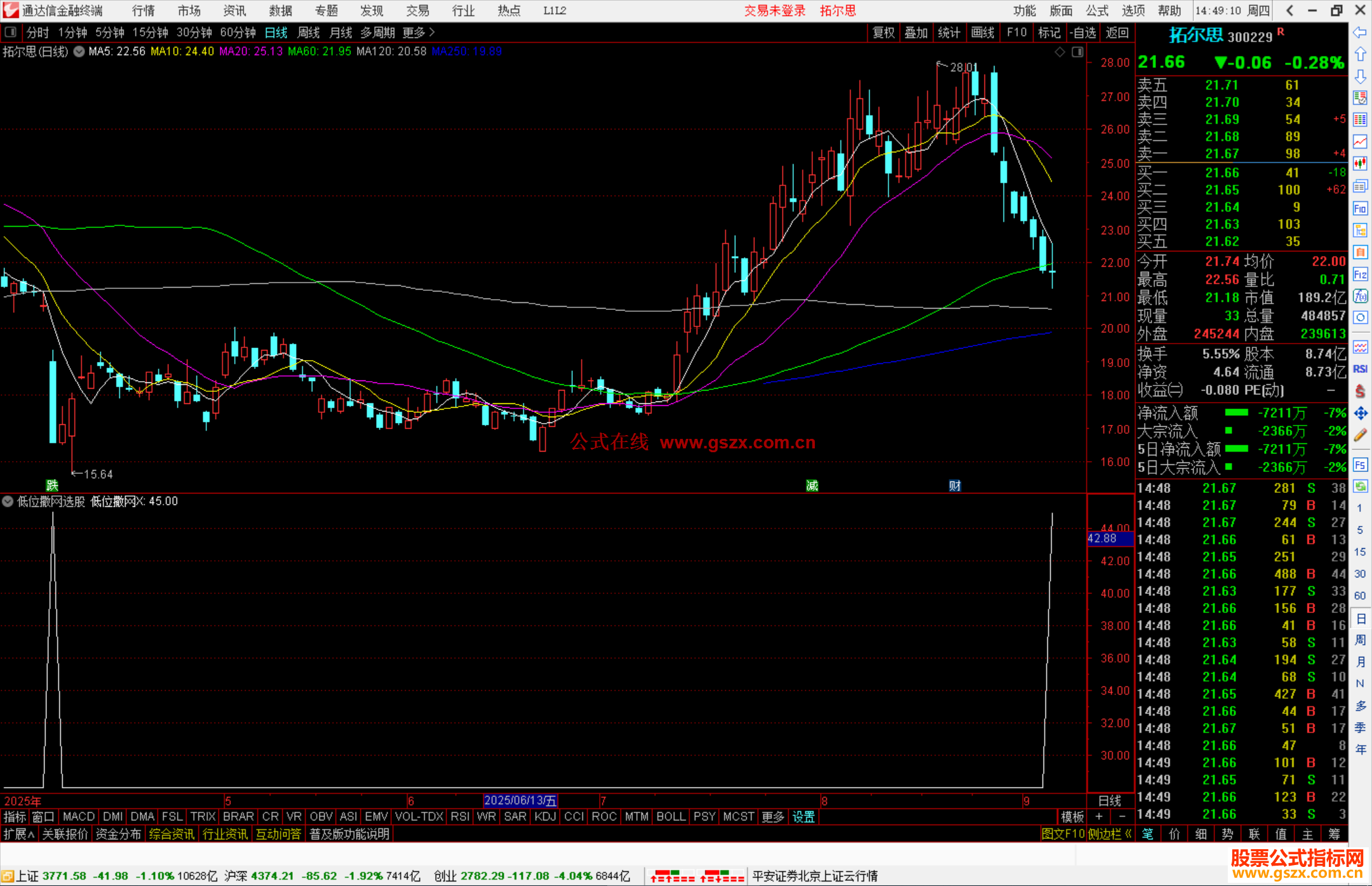Click the minus zoom-out button beside 模板
Viewport: 1372px width, 886px height.
(x=1122, y=817)
